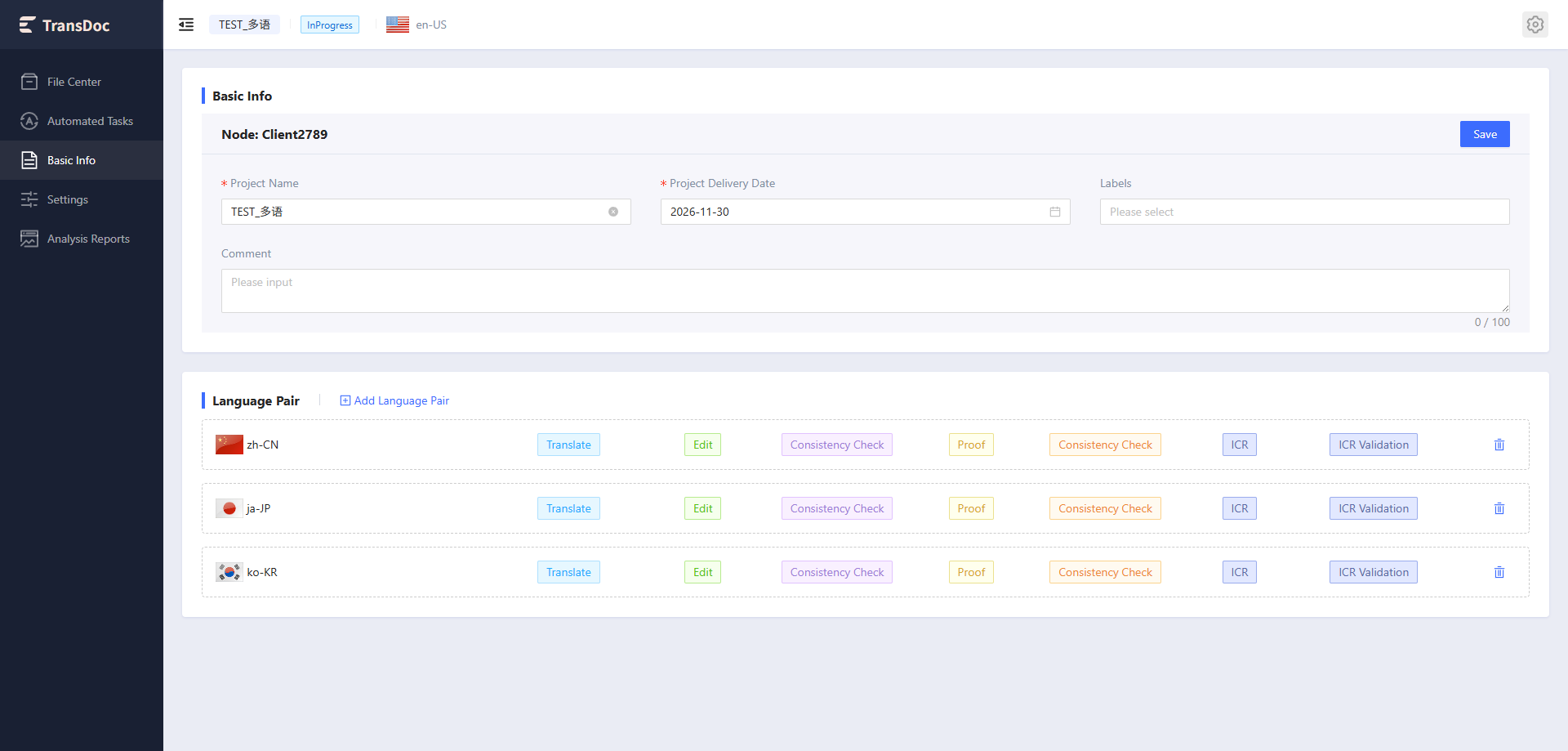Click into the Comment text area
Viewport: 1568px width, 751px height.
[865, 291]
